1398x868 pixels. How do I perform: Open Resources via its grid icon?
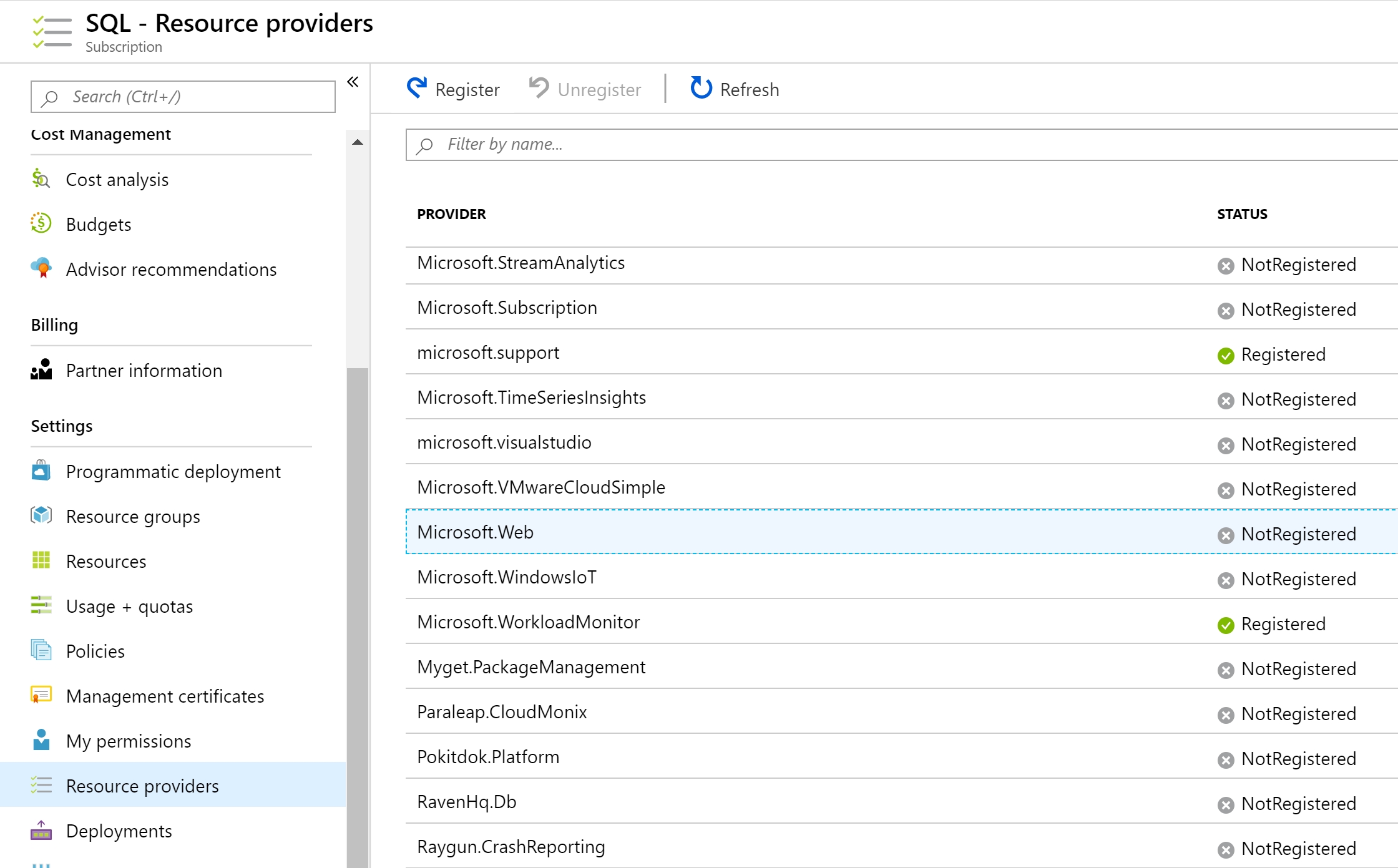pos(41,561)
